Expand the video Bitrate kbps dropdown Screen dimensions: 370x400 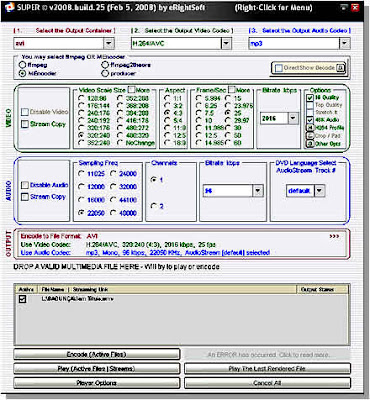(x=293, y=118)
